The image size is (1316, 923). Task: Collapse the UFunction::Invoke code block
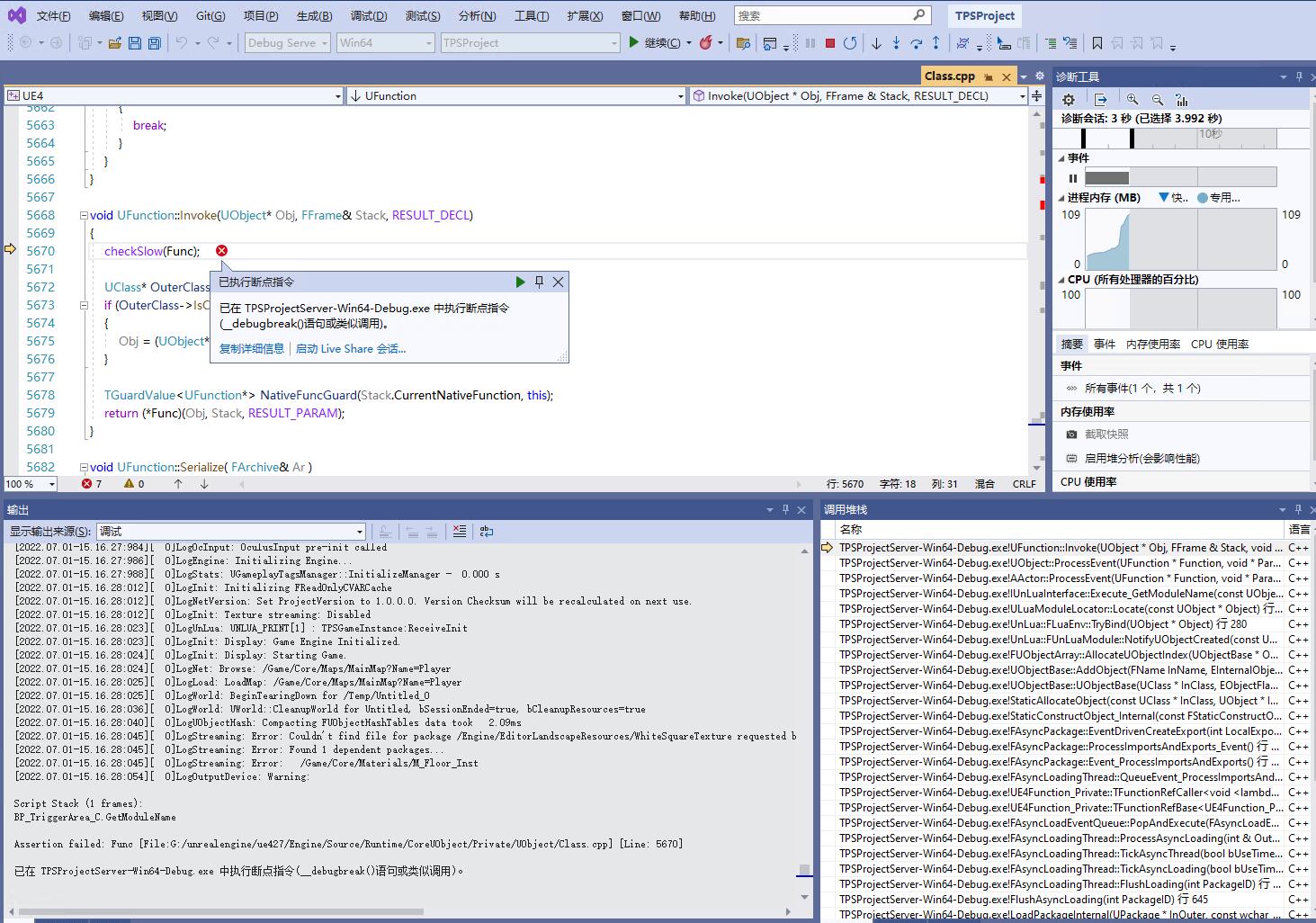[x=84, y=215]
